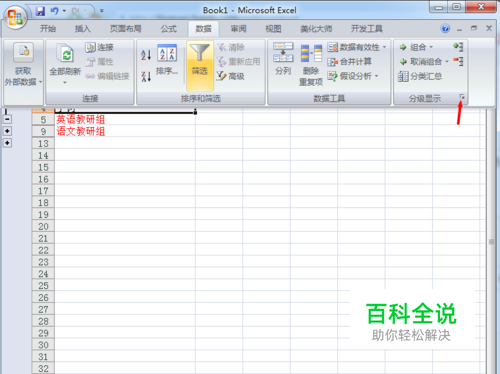500x374 pixels.
Task: Click the 分类汇总 subtotal button
Action: tap(420, 76)
